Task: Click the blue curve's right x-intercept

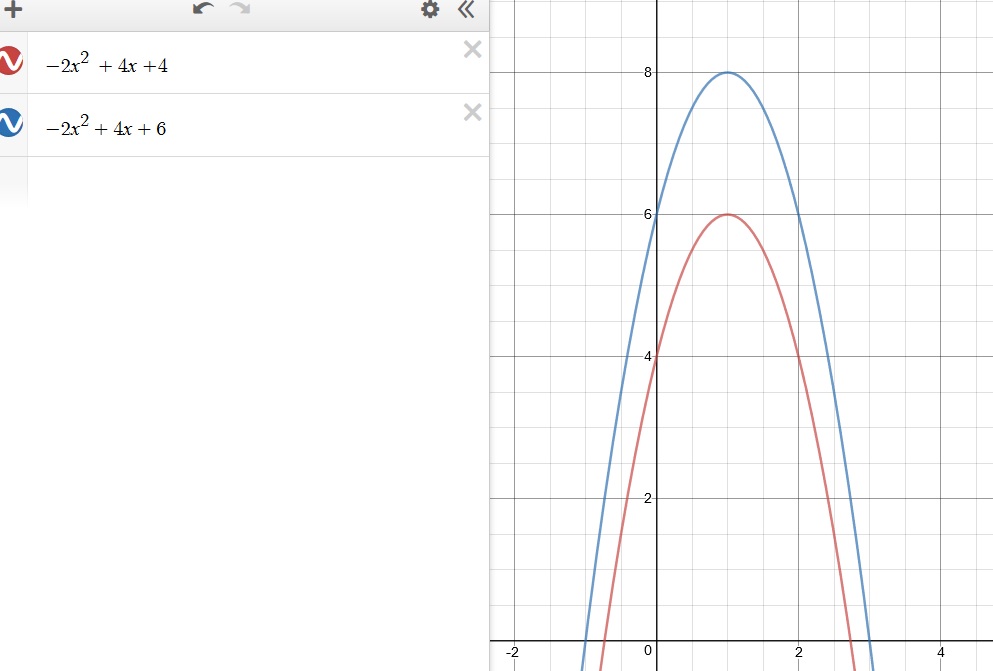Action: (870, 640)
